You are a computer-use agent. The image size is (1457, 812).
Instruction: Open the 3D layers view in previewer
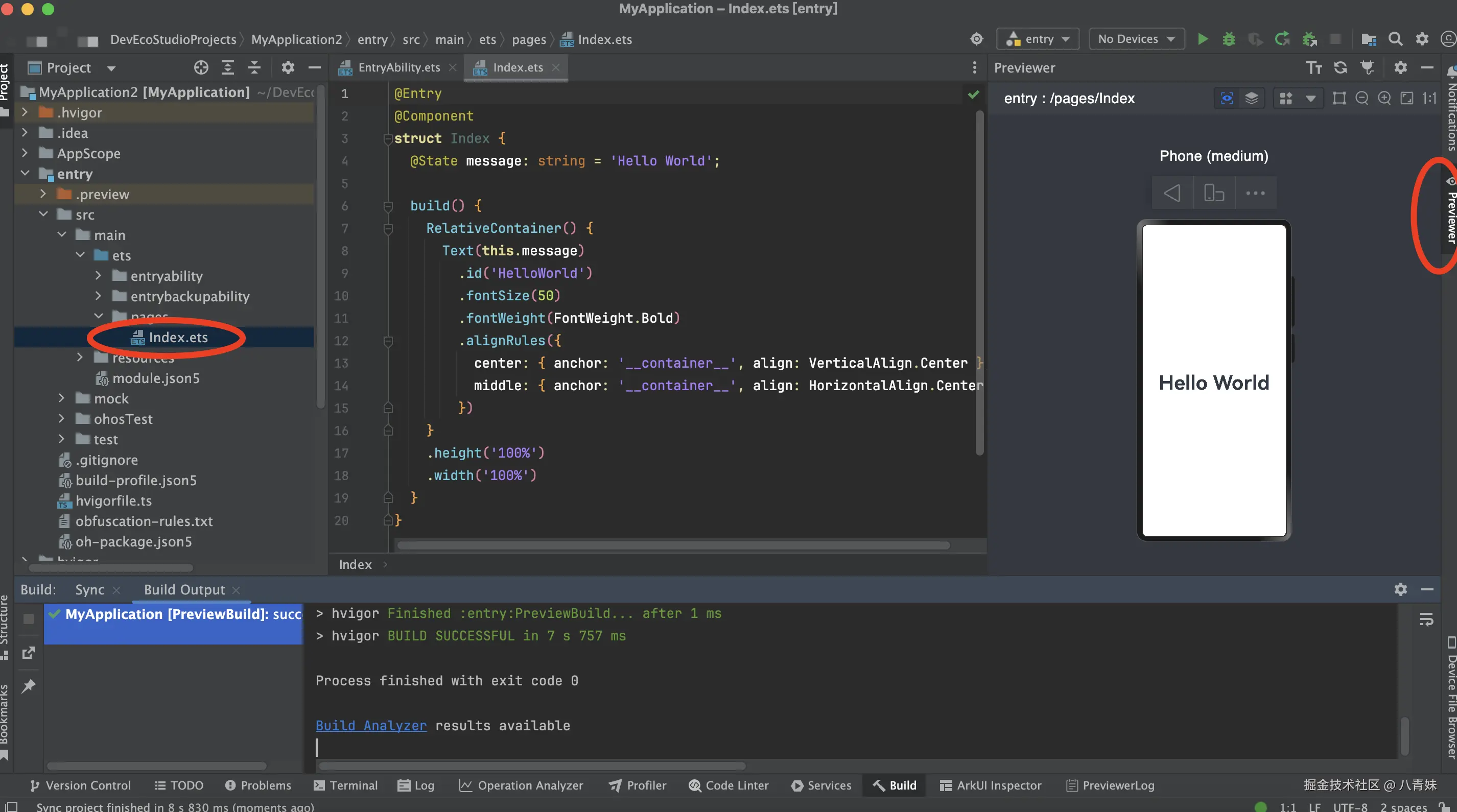tap(1251, 99)
